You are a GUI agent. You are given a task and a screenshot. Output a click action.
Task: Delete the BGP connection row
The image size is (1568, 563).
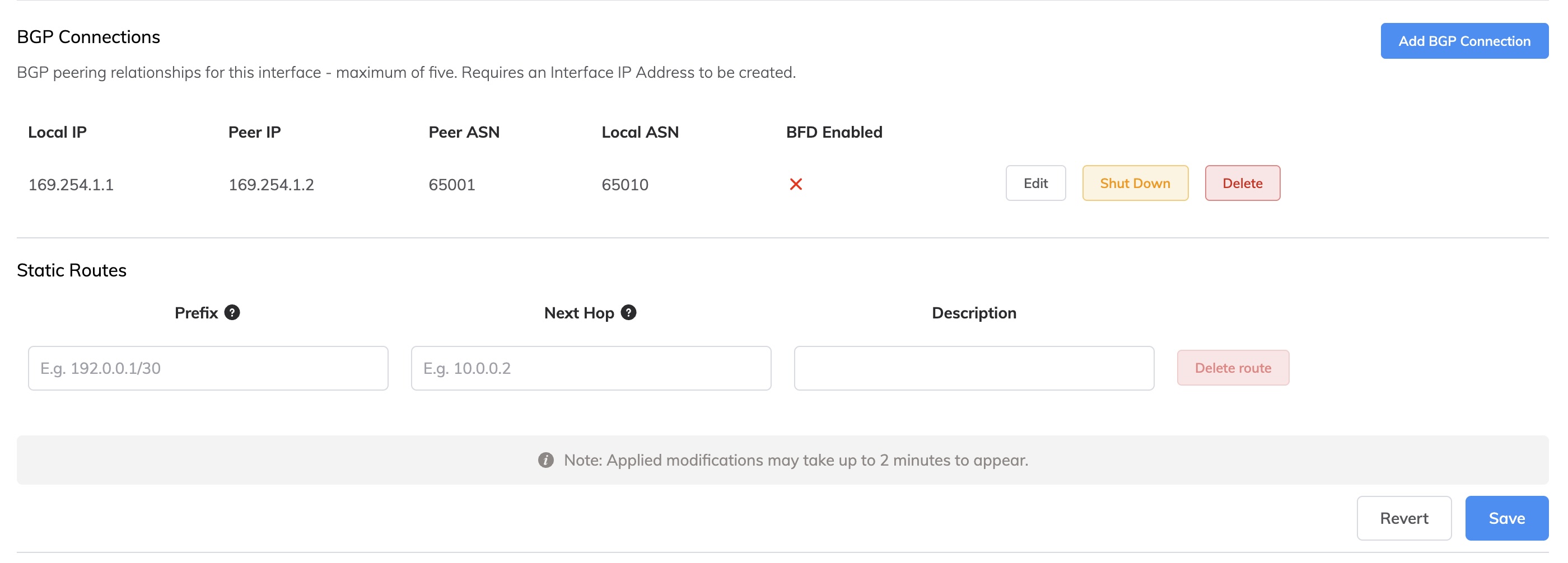(1242, 183)
